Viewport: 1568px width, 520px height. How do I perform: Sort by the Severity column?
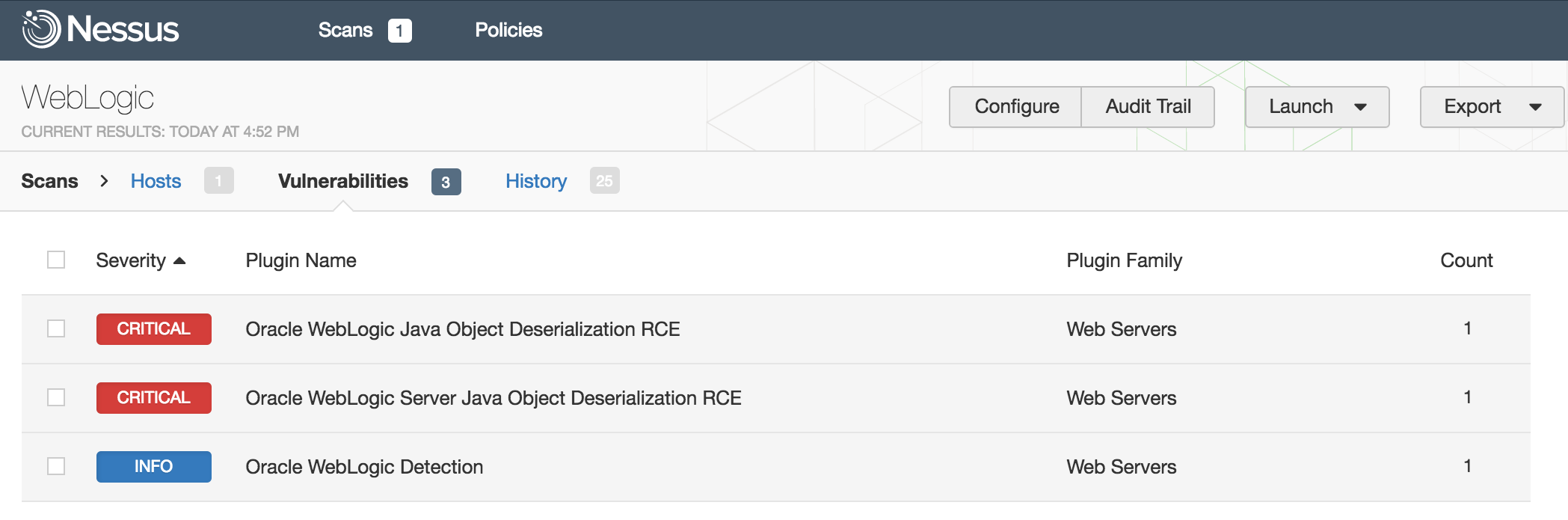tap(131, 260)
